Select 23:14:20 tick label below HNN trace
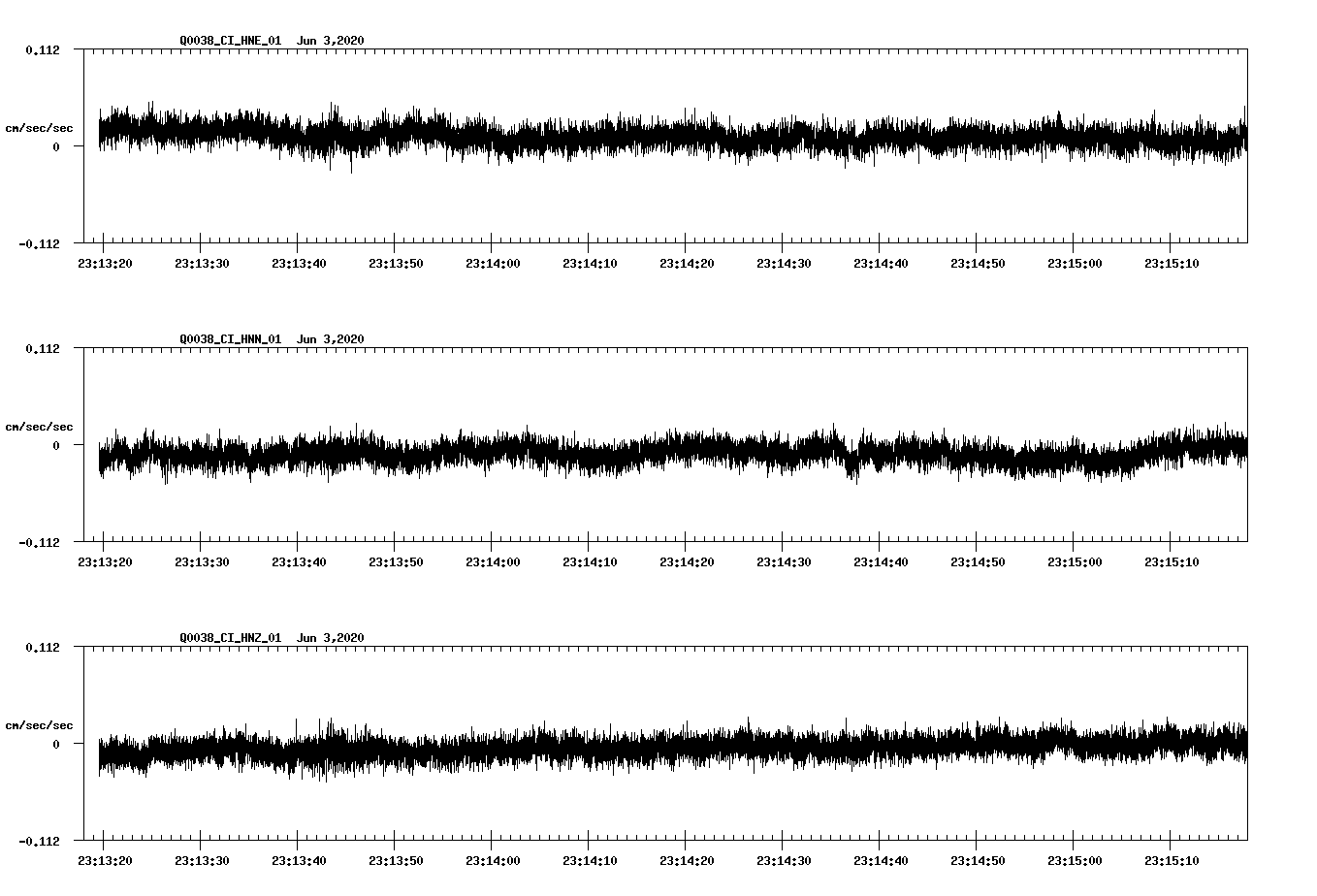 tap(687, 562)
